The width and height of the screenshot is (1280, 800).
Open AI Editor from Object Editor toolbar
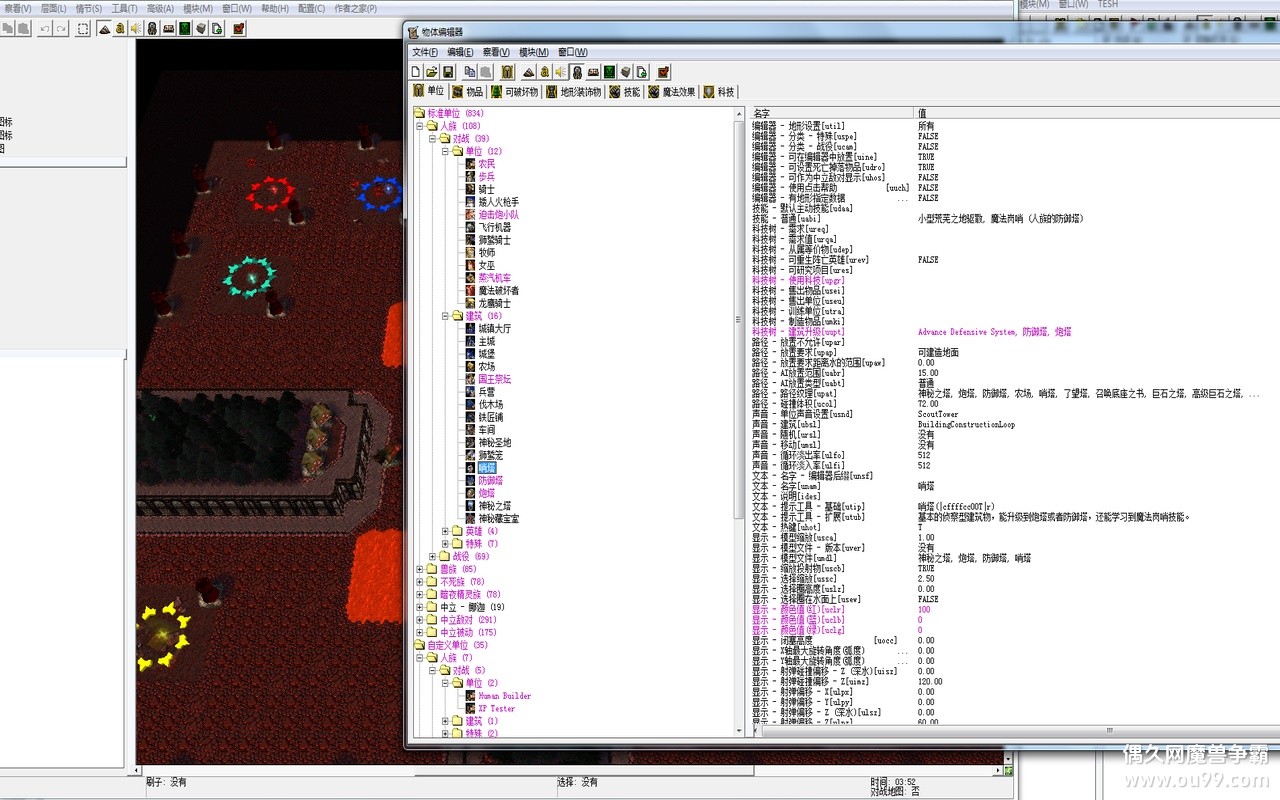coord(609,72)
